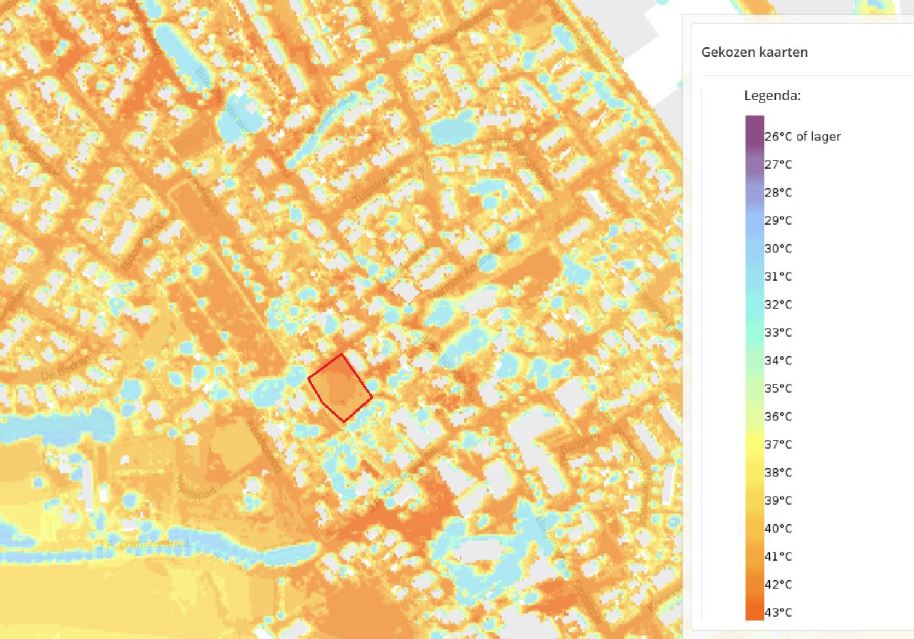Click the purple top of the legend color bar
Image resolution: width=914 pixels, height=639 pixels.
coord(754,125)
